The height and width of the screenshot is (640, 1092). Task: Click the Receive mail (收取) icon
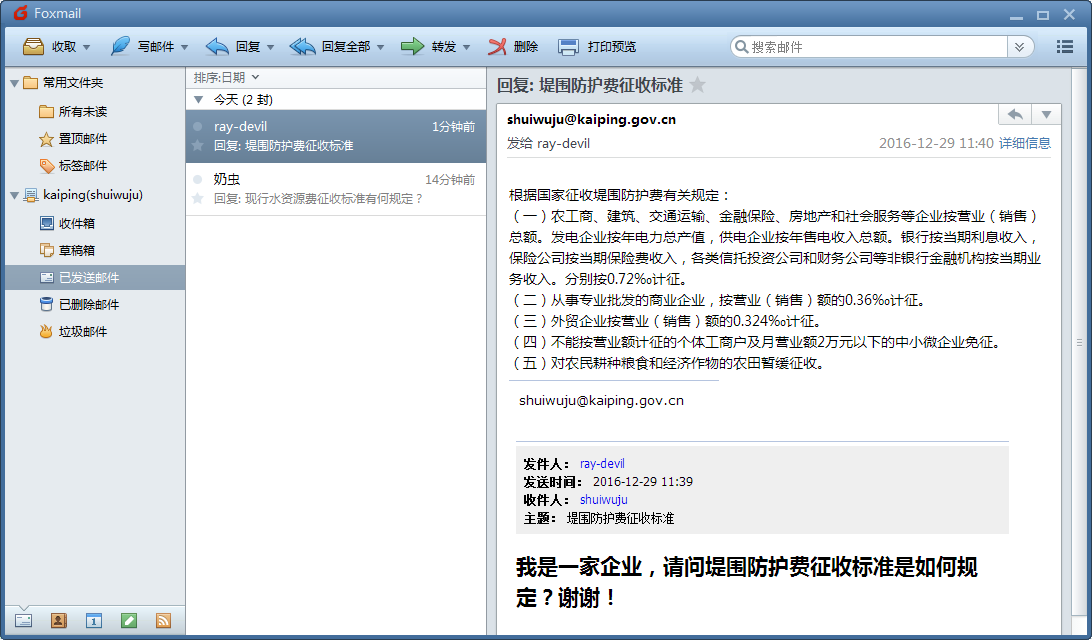click(x=33, y=46)
